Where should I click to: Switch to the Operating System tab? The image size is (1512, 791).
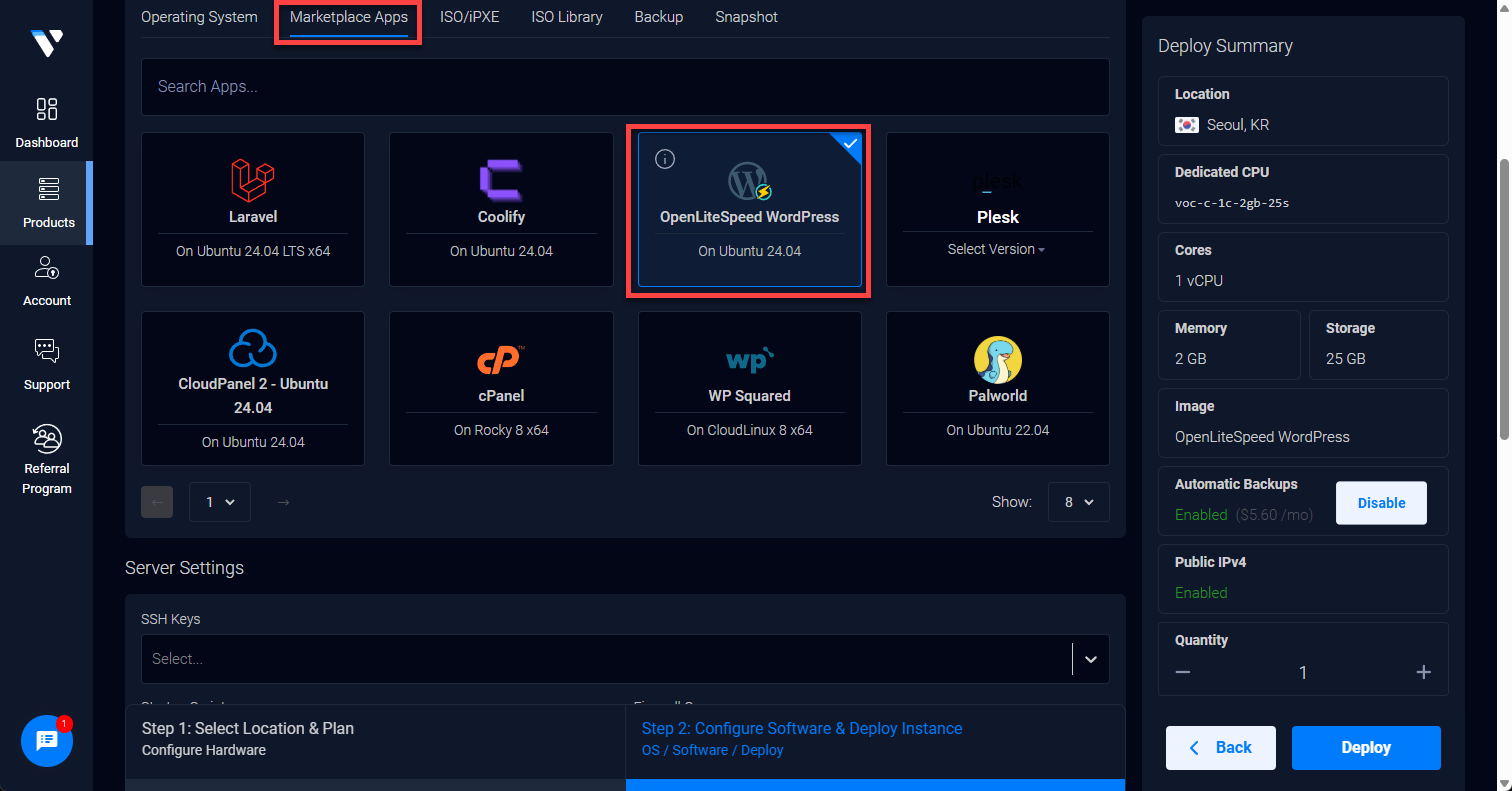click(199, 17)
